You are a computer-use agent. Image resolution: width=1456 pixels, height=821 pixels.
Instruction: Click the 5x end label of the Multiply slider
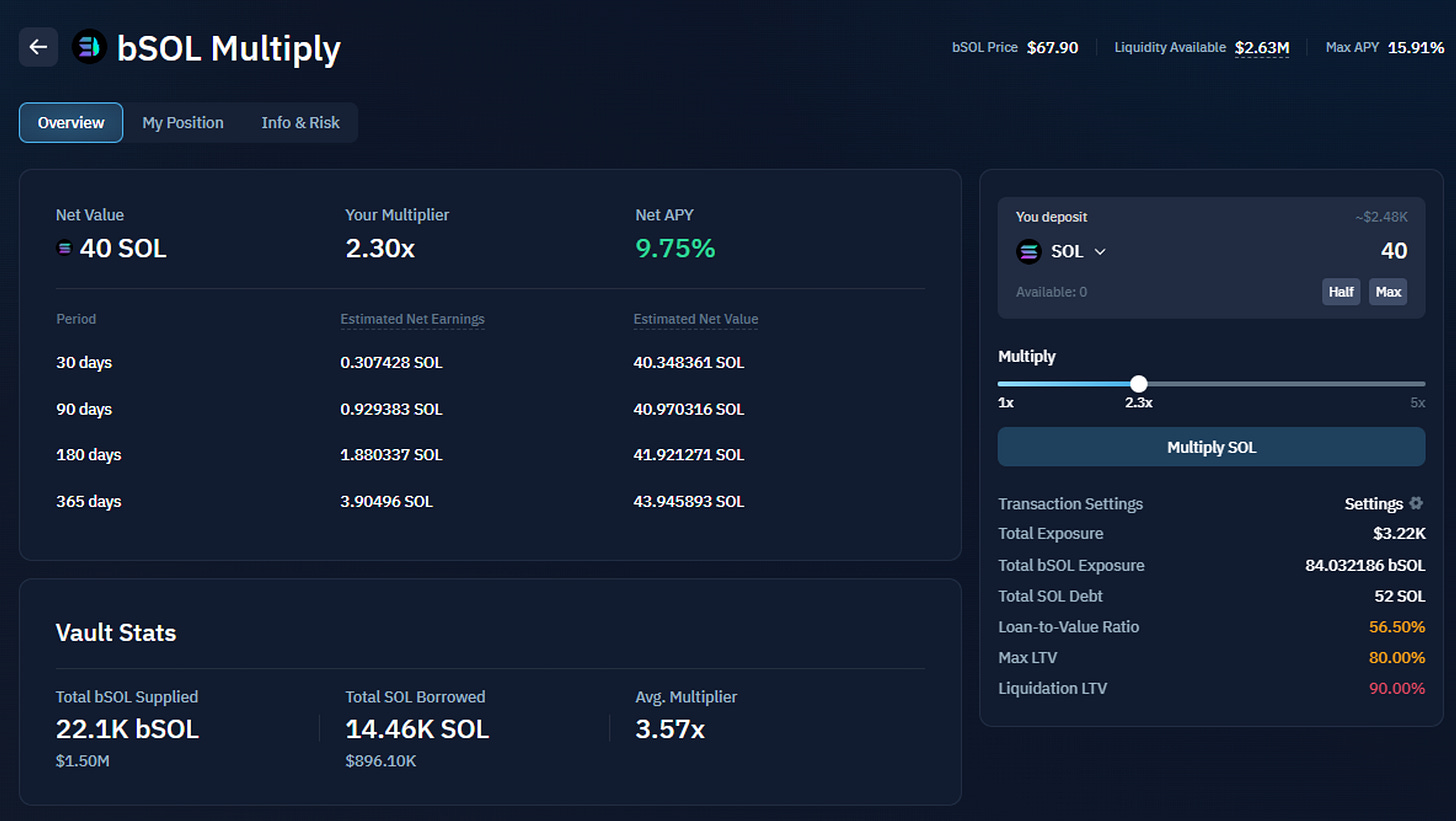tap(1417, 402)
